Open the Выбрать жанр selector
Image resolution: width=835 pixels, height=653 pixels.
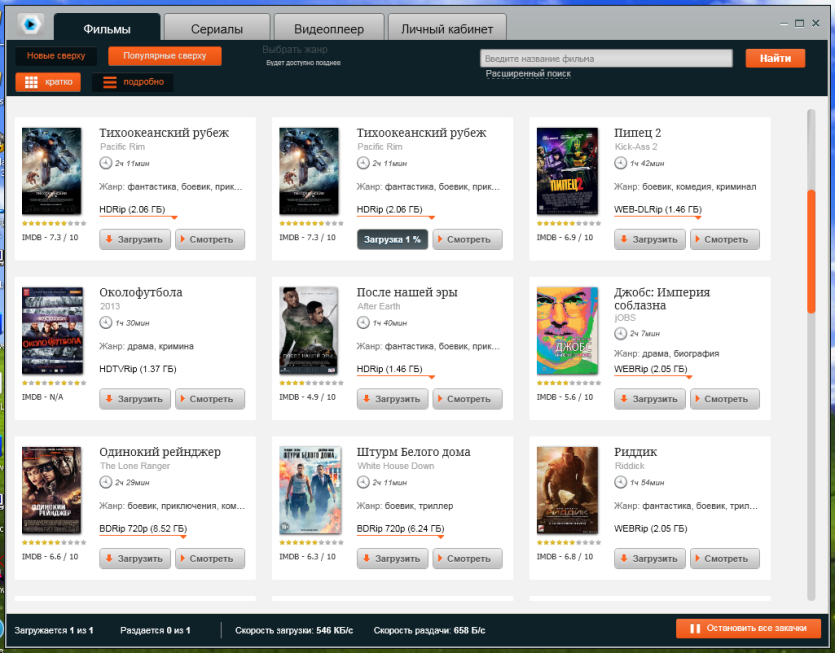[x=294, y=50]
